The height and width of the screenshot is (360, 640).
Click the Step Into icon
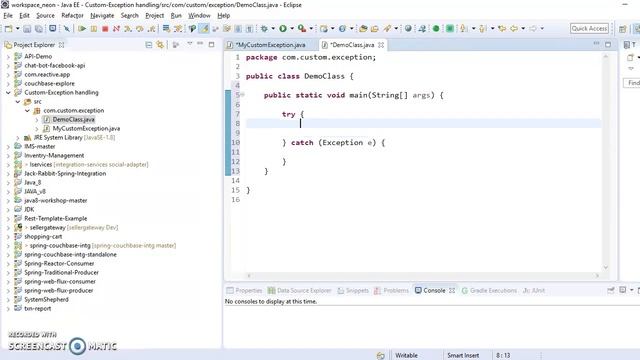coord(128,29)
